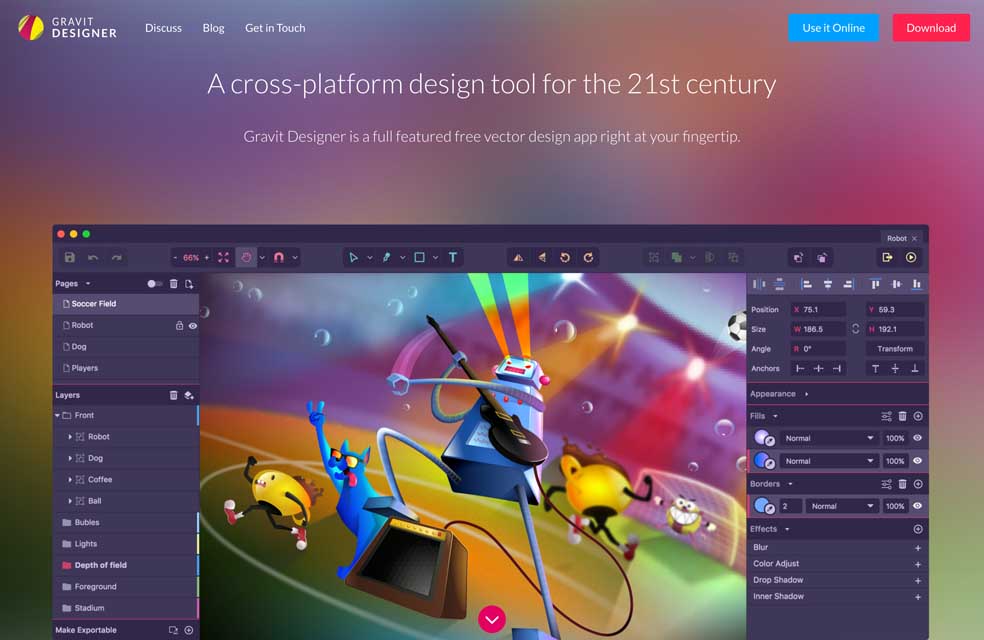Switch to the Robot document tab
Image resolution: width=984 pixels, height=640 pixels.
[x=897, y=238]
